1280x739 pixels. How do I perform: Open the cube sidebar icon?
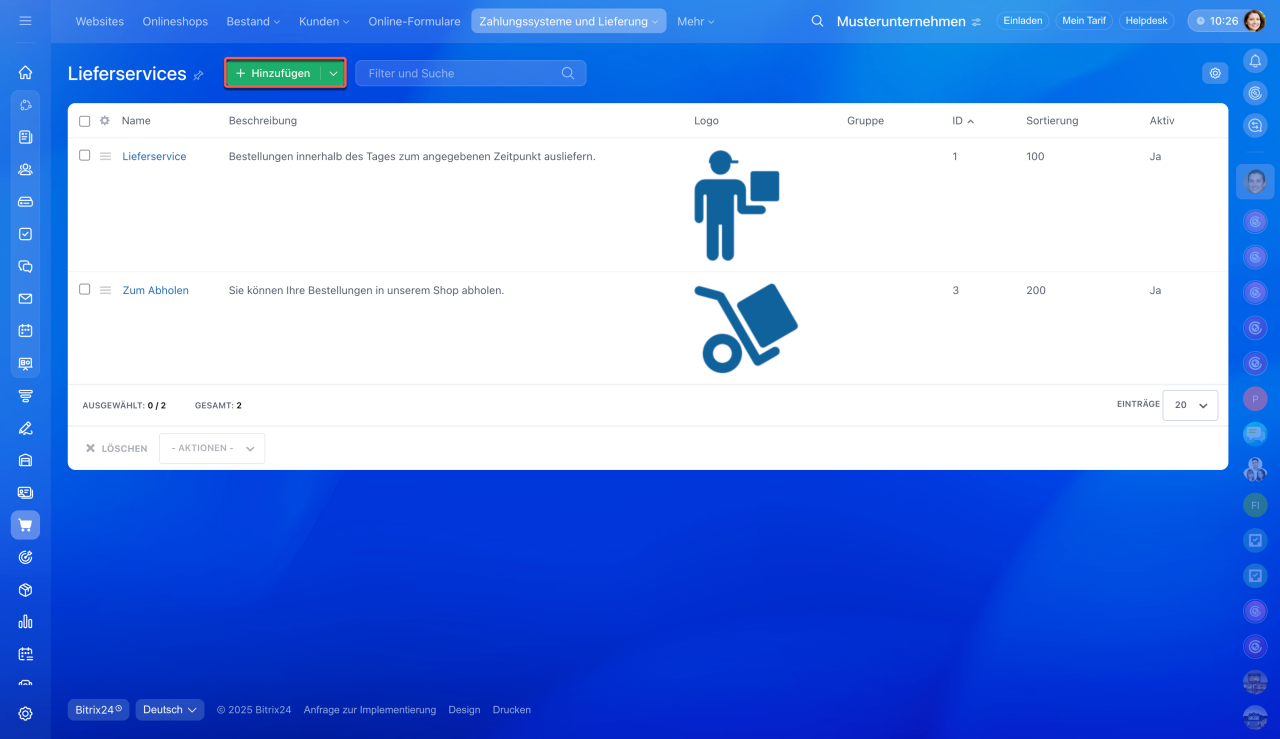click(x=25, y=590)
